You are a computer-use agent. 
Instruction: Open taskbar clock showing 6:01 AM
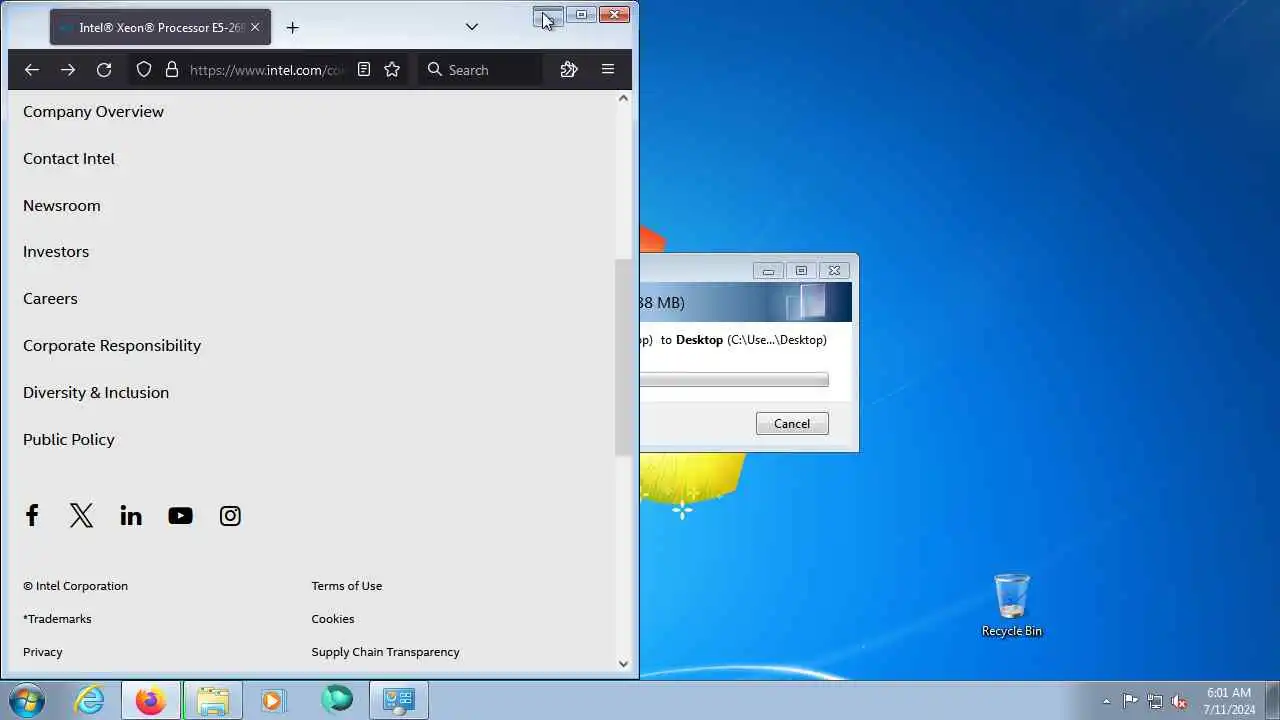[1229, 701]
